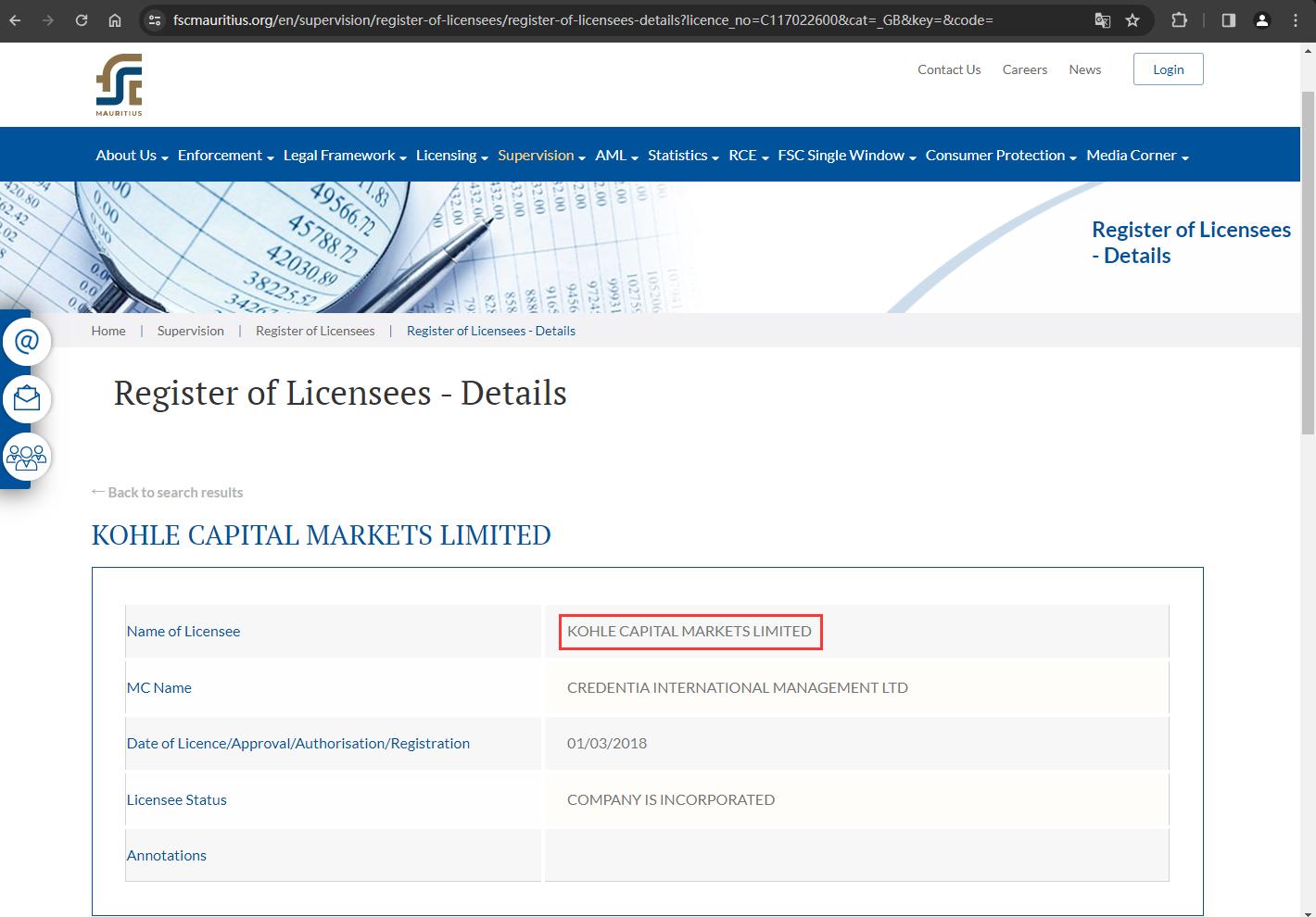Open Consumer Protection menu

[1001, 156]
